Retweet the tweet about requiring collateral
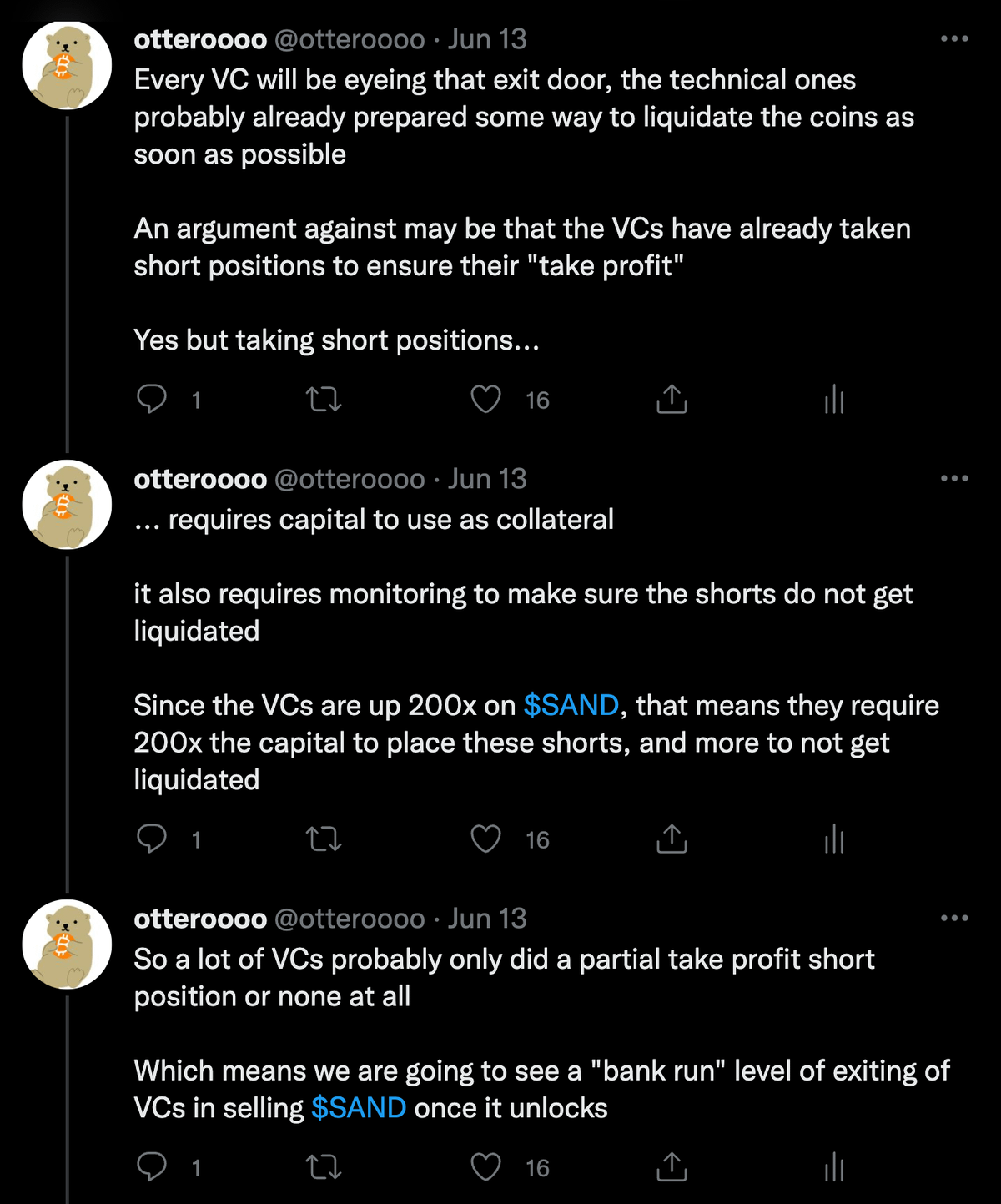 pos(324,839)
